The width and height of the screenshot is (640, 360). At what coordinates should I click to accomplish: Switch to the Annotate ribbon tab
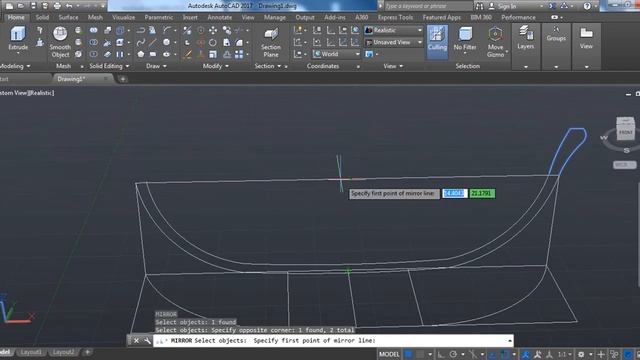(x=219, y=18)
